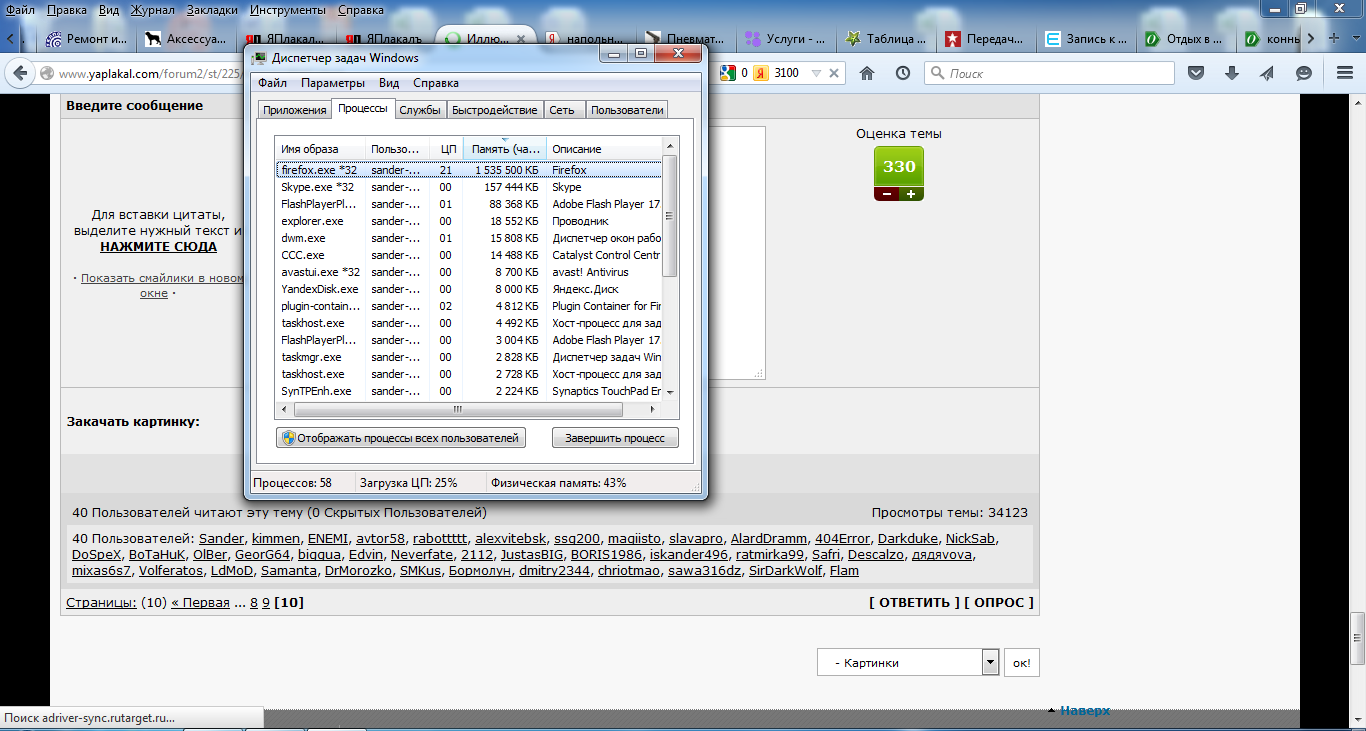
Task: Click the Наверх link
Action: click(x=1085, y=710)
